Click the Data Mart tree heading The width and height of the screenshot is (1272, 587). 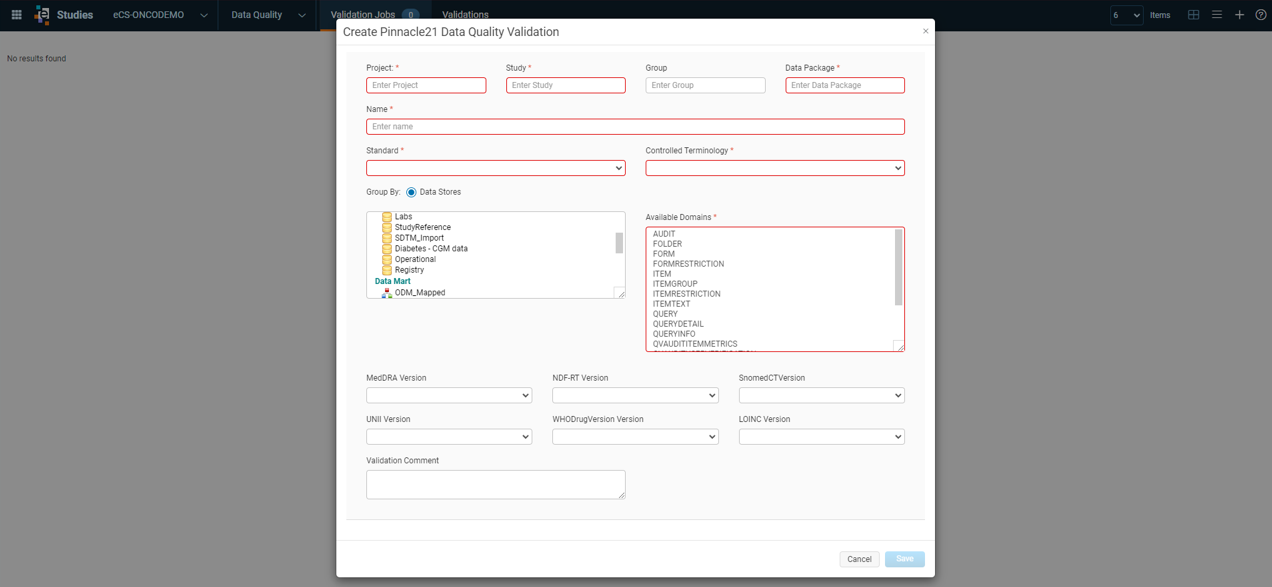(x=393, y=281)
